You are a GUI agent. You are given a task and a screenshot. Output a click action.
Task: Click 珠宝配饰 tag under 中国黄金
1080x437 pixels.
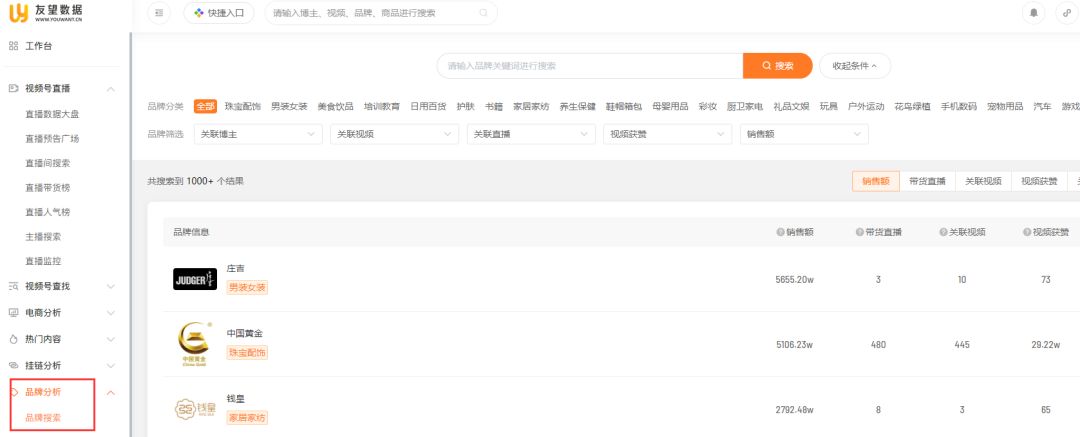tap(247, 352)
